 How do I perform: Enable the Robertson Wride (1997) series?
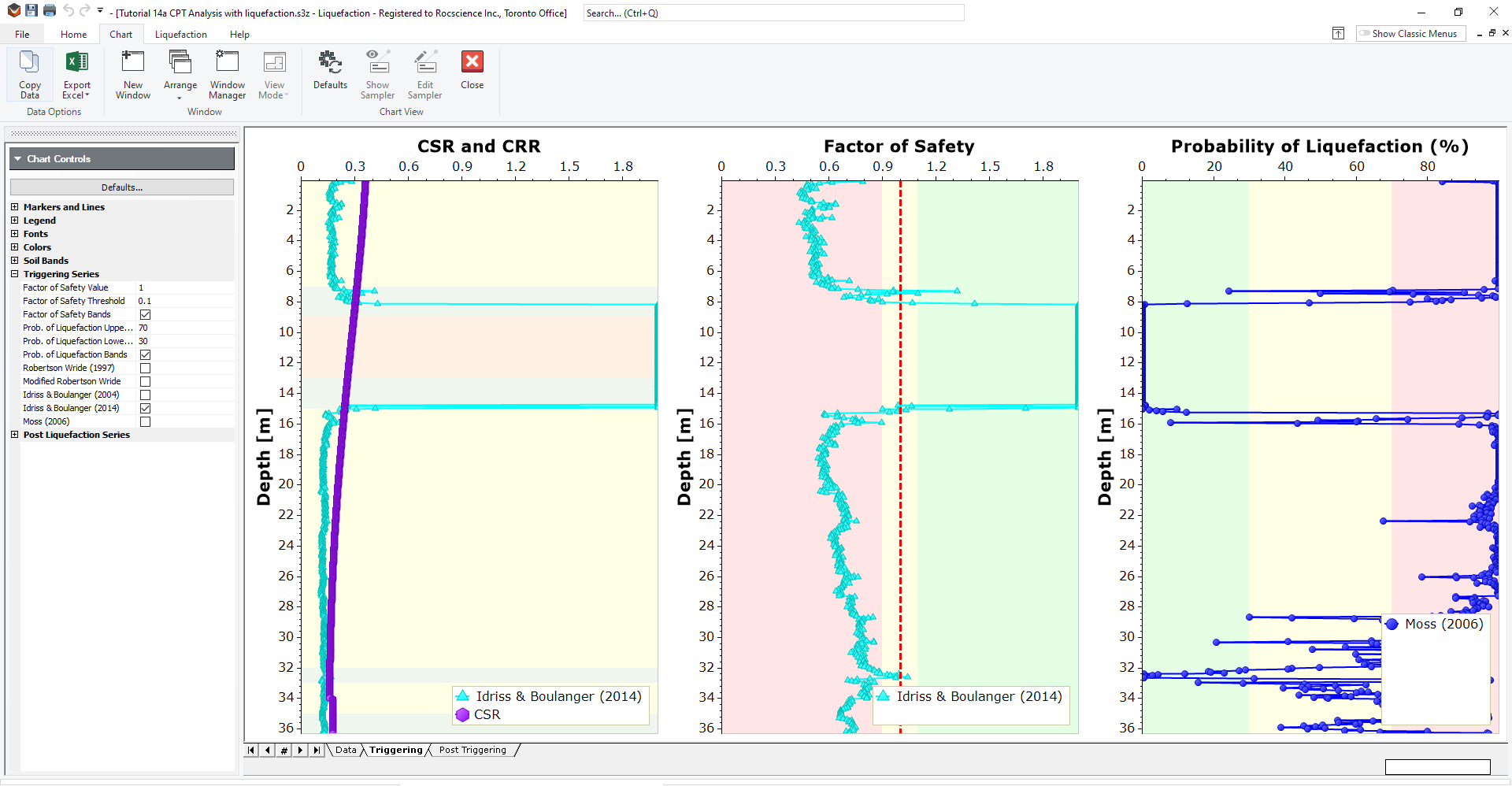click(x=145, y=368)
